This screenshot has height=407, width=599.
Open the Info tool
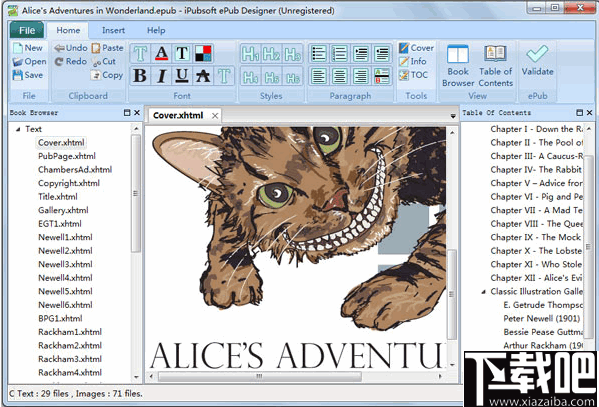click(413, 61)
